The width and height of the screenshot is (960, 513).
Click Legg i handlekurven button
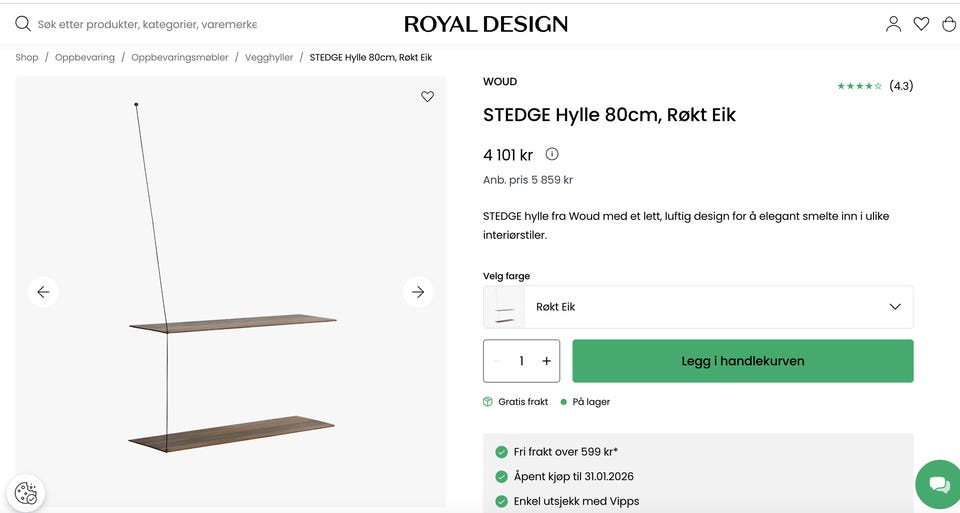coord(742,361)
